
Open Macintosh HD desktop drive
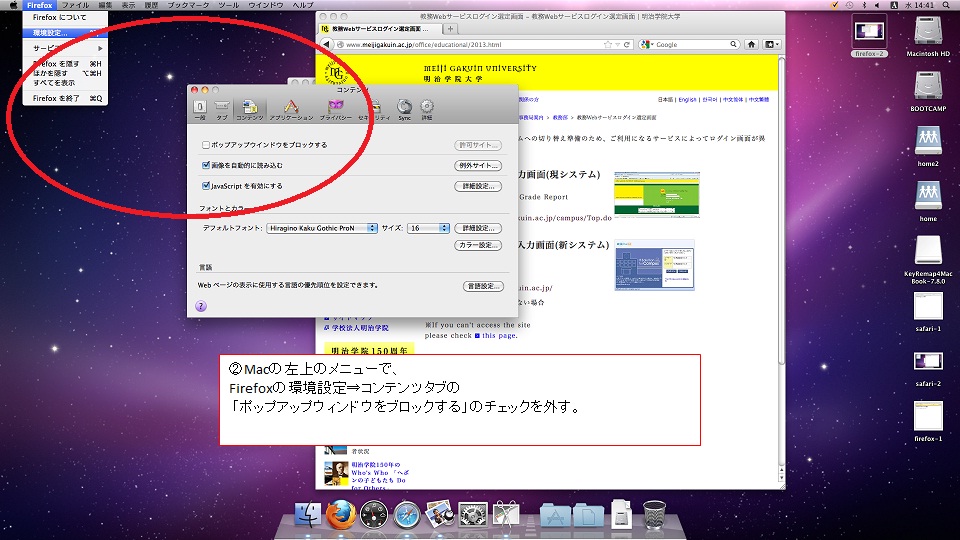(x=928, y=36)
